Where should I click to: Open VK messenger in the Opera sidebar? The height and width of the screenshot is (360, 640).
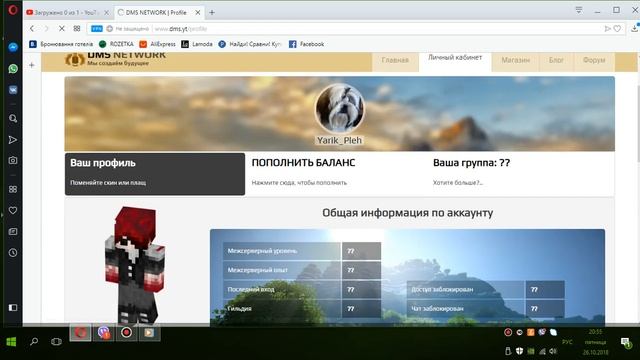(13, 90)
